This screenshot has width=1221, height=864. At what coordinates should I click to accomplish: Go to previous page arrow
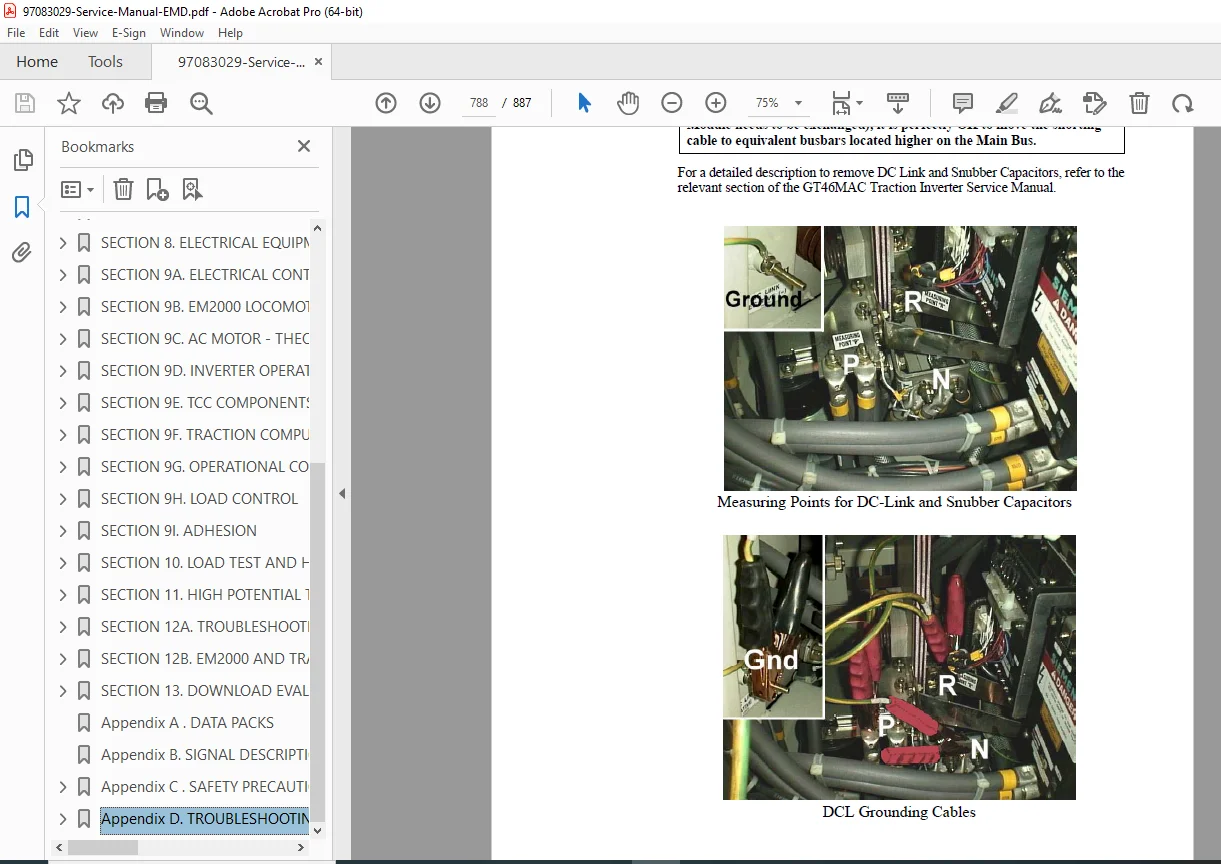[x=386, y=103]
